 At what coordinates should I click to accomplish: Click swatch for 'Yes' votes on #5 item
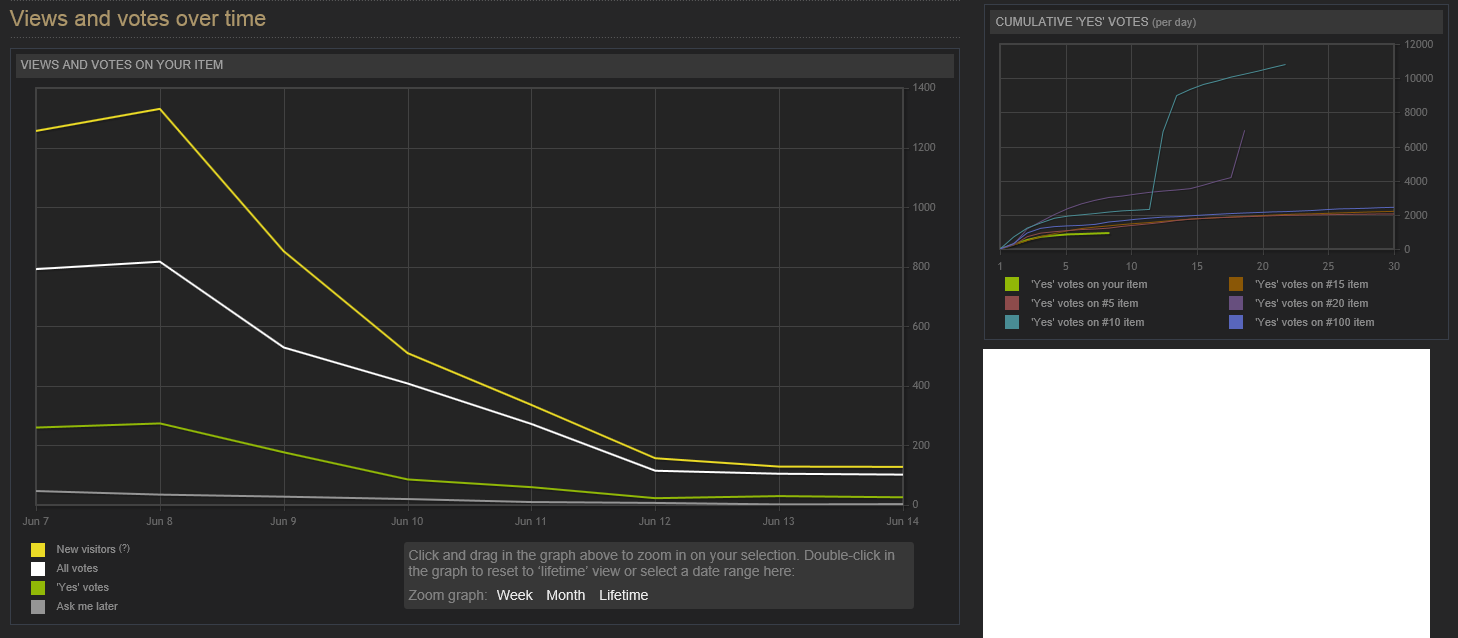coord(1012,303)
